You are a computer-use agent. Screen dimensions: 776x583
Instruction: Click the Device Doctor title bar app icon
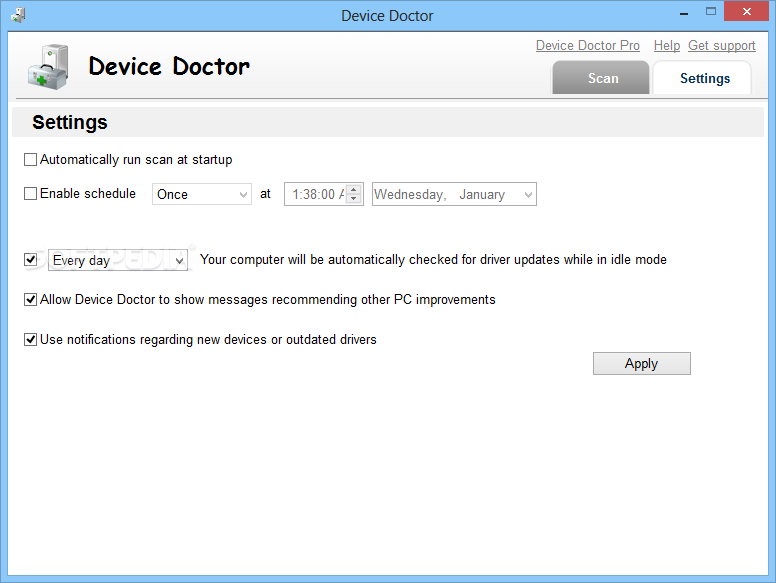tap(18, 15)
